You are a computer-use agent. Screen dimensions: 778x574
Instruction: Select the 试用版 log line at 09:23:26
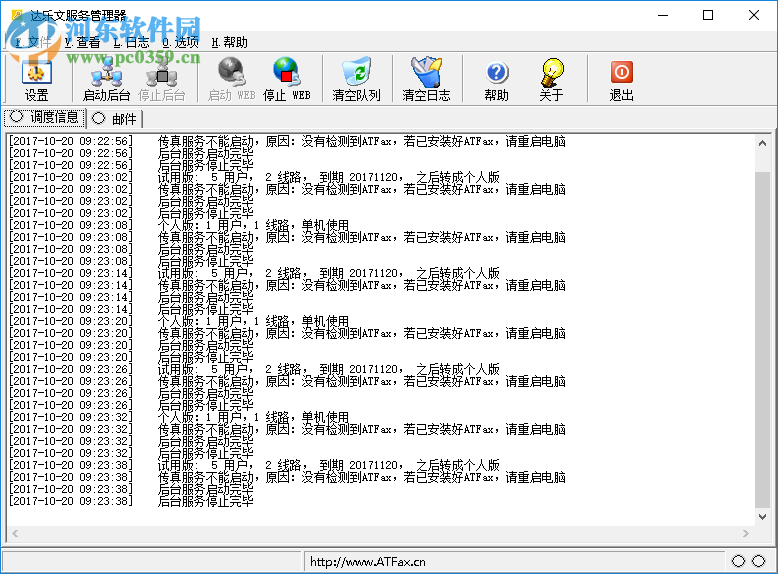tap(254, 369)
